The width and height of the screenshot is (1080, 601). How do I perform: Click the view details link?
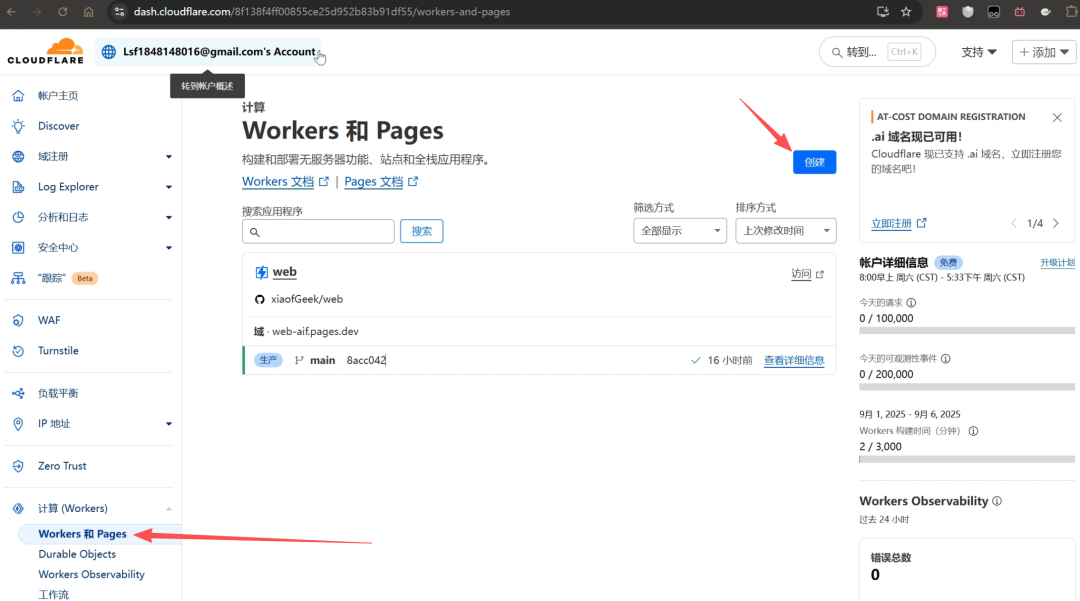793,360
